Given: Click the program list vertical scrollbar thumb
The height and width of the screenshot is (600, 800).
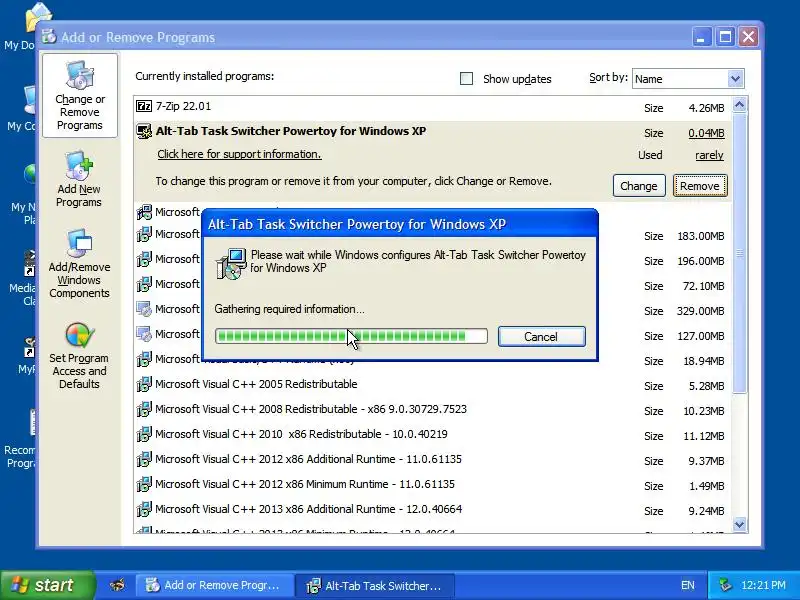Looking at the screenshot, I should 740,253.
